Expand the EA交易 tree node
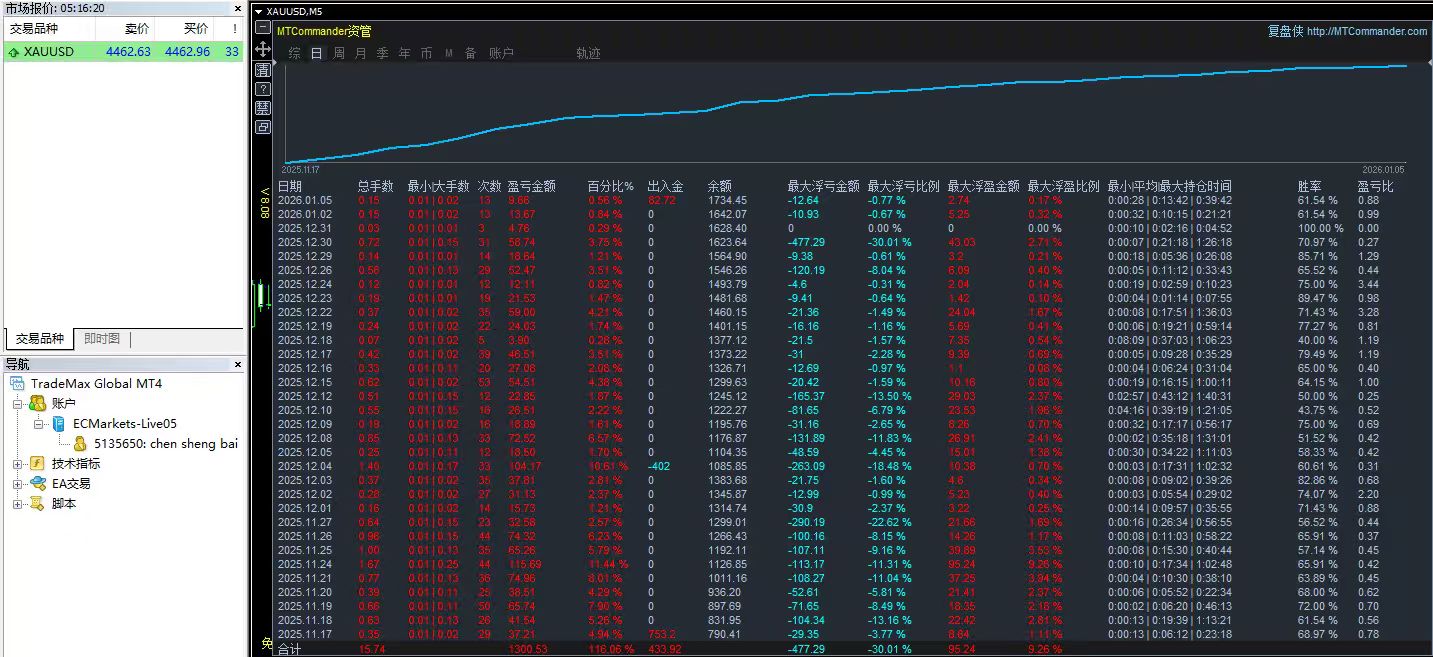 pyautogui.click(x=17, y=484)
